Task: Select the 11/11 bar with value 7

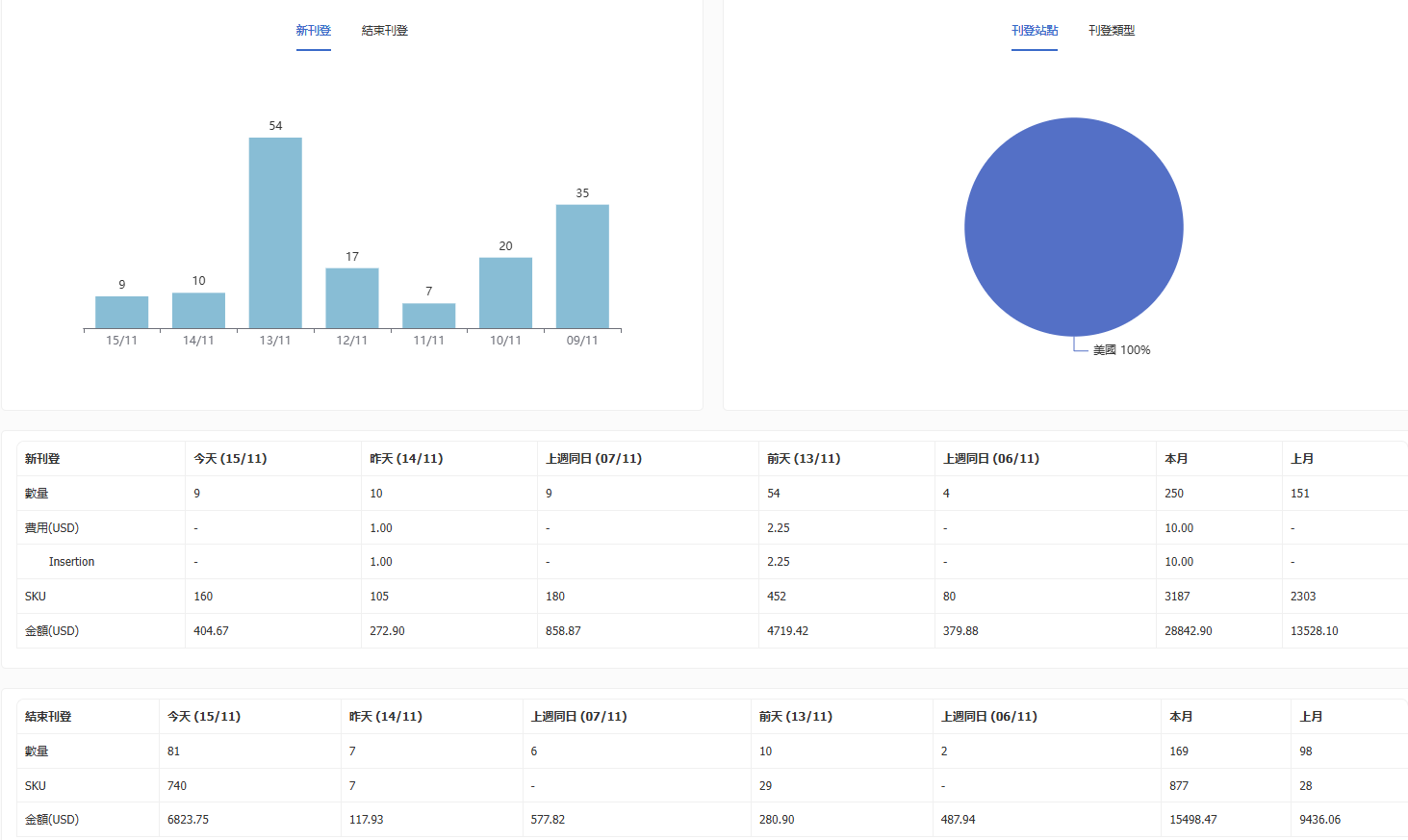Action: tap(429, 316)
